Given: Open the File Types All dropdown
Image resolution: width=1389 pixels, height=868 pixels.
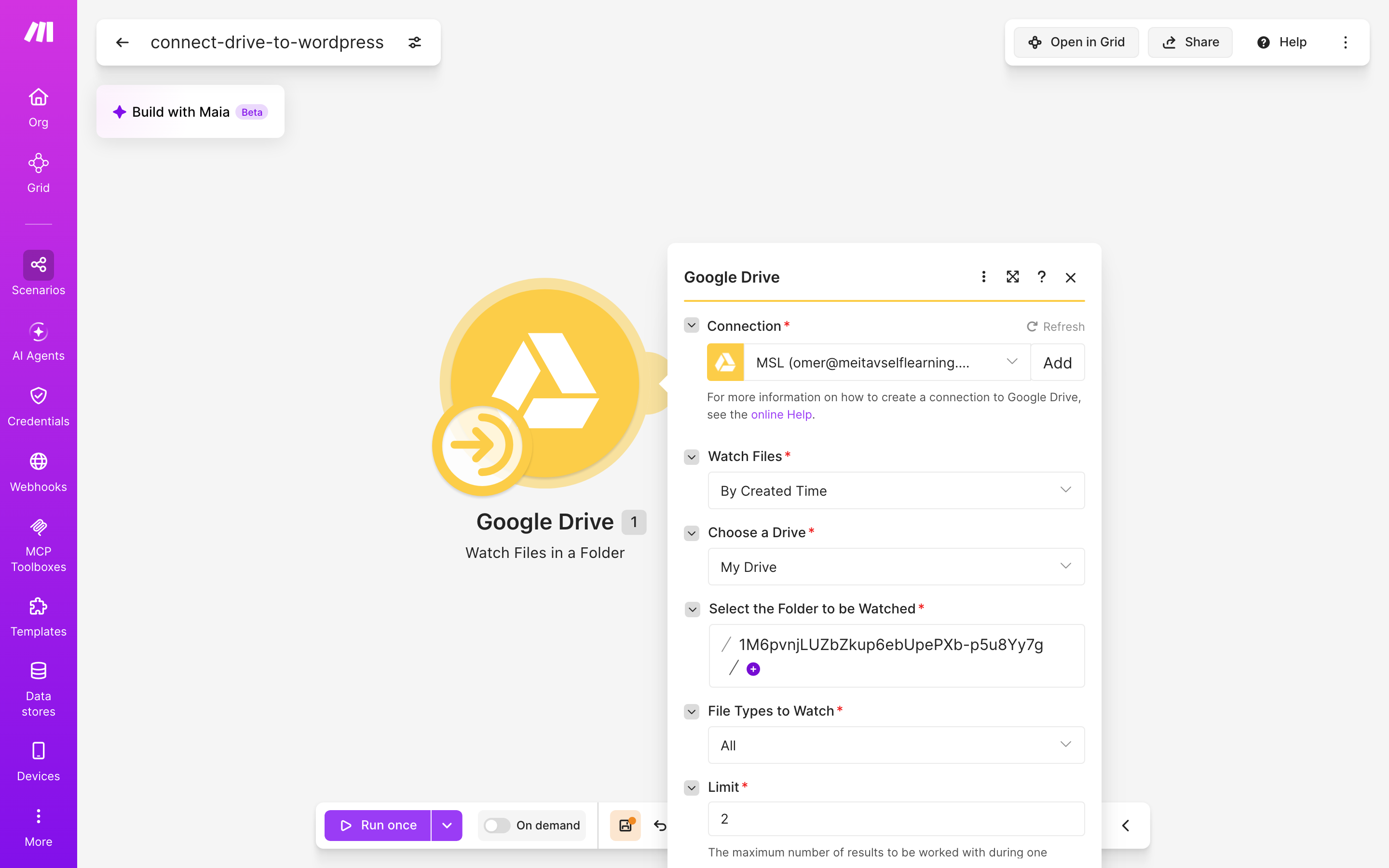Looking at the screenshot, I should coord(896,745).
